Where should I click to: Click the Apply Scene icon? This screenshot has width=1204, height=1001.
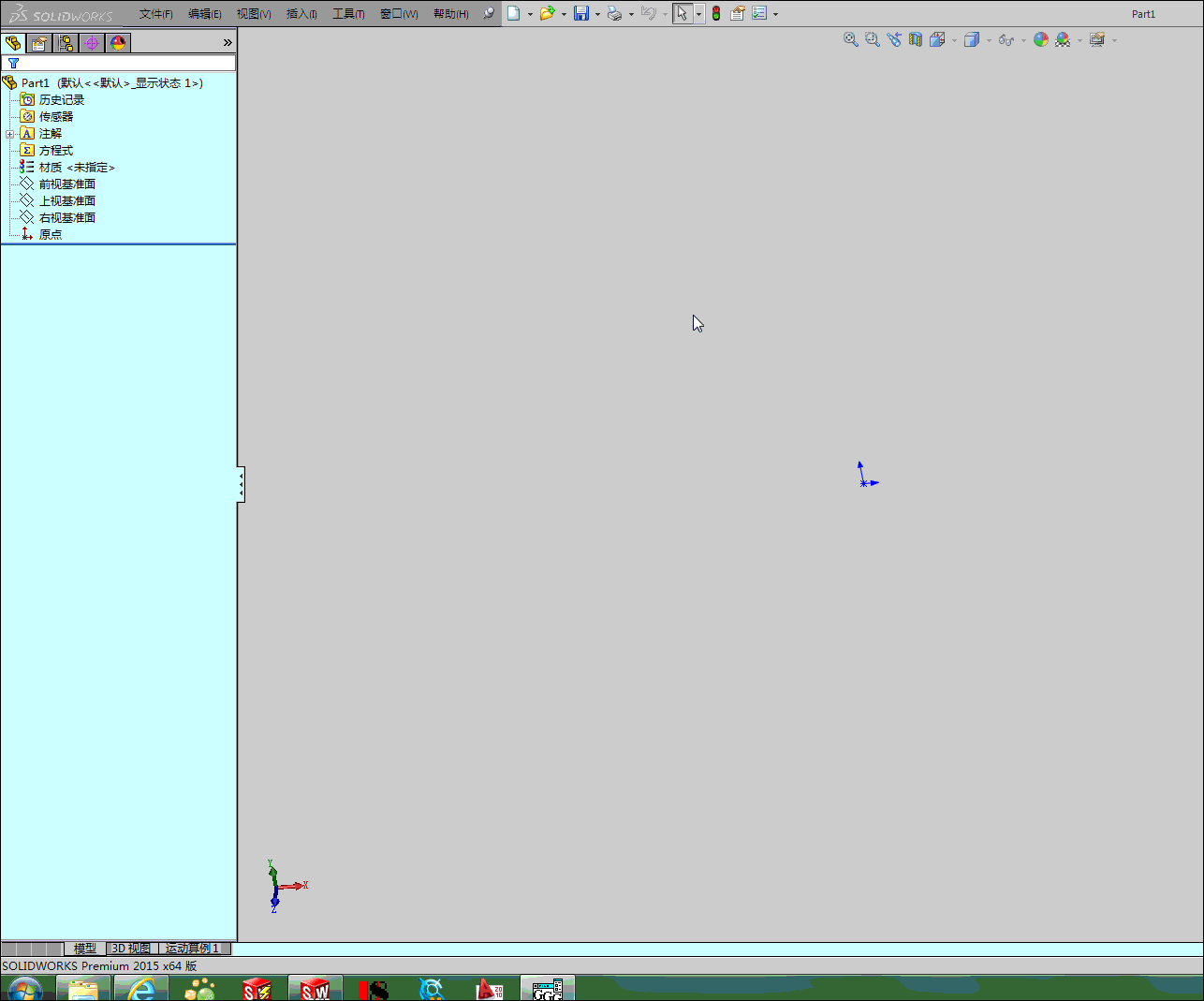[x=1063, y=40]
